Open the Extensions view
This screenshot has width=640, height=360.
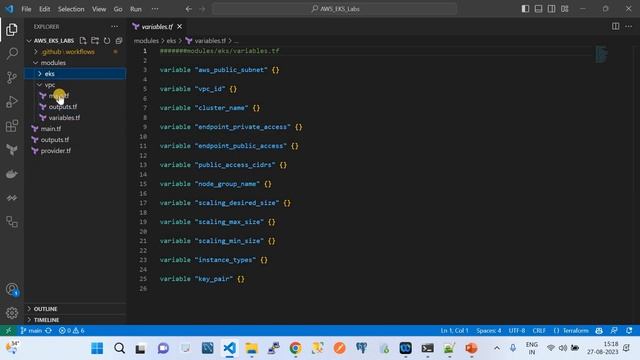click(x=12, y=126)
